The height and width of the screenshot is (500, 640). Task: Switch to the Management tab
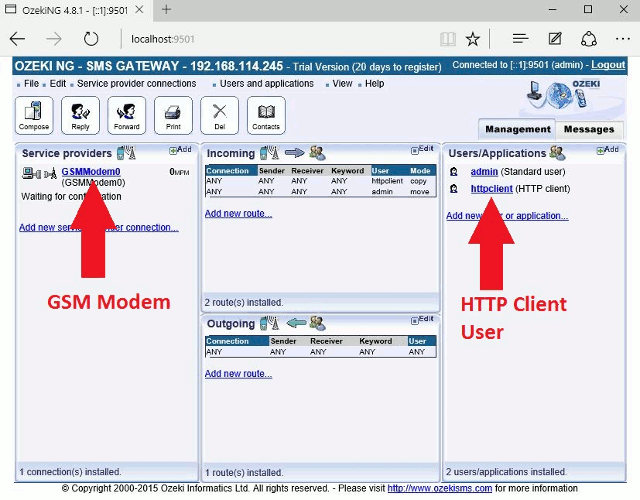coord(517,129)
